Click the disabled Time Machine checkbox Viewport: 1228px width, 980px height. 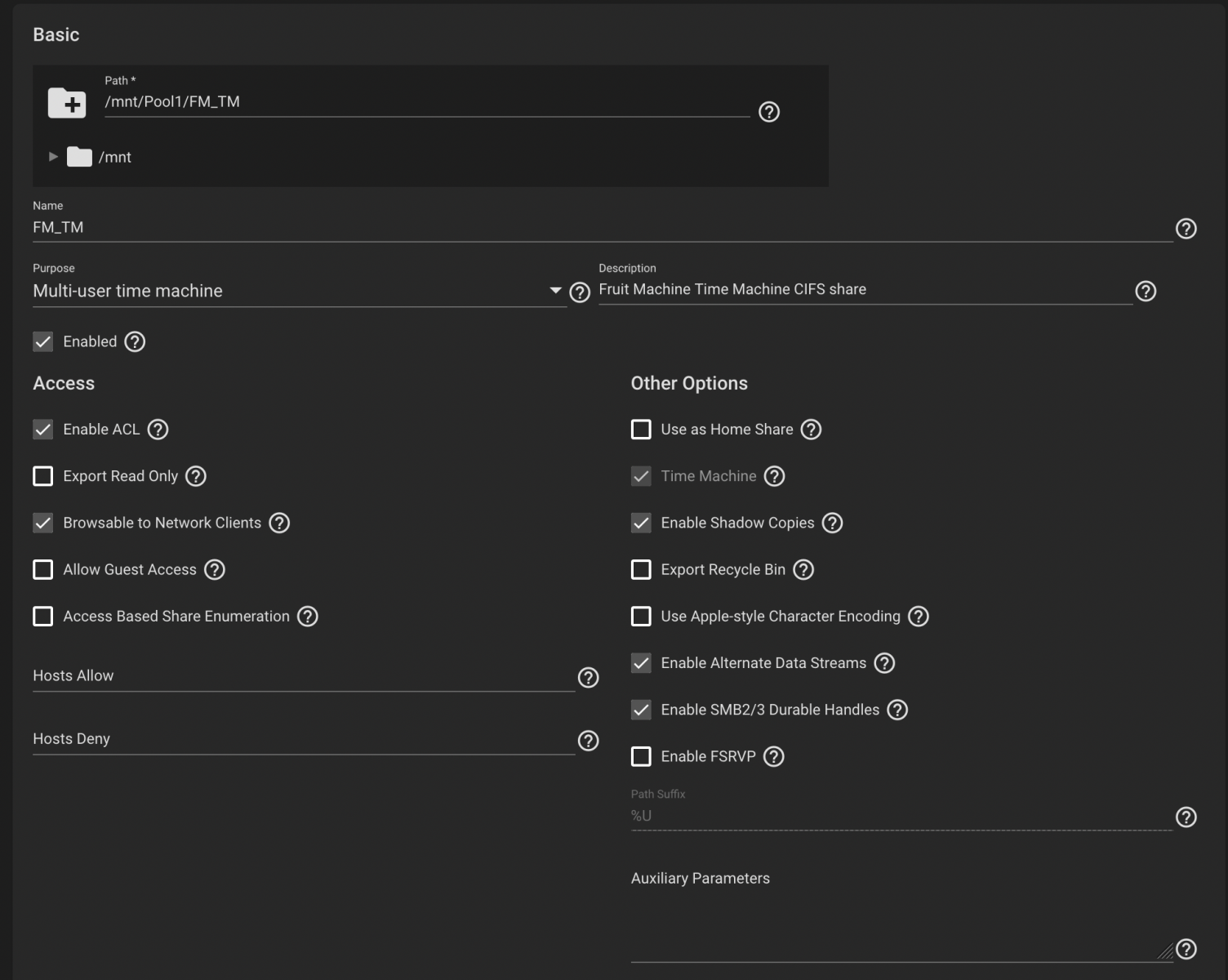[x=642, y=476]
